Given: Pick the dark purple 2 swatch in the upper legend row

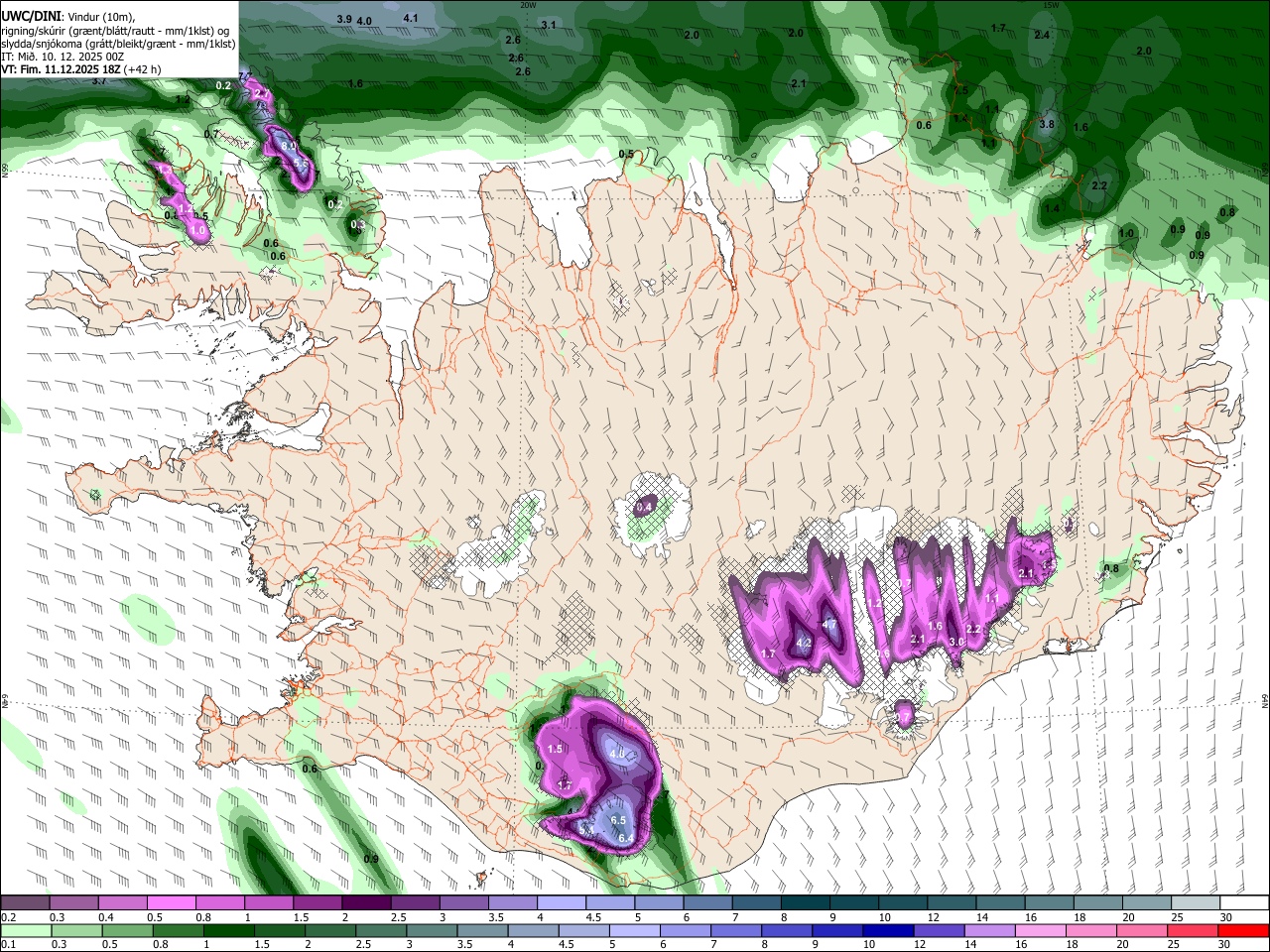Looking at the screenshot, I should 365,902.
